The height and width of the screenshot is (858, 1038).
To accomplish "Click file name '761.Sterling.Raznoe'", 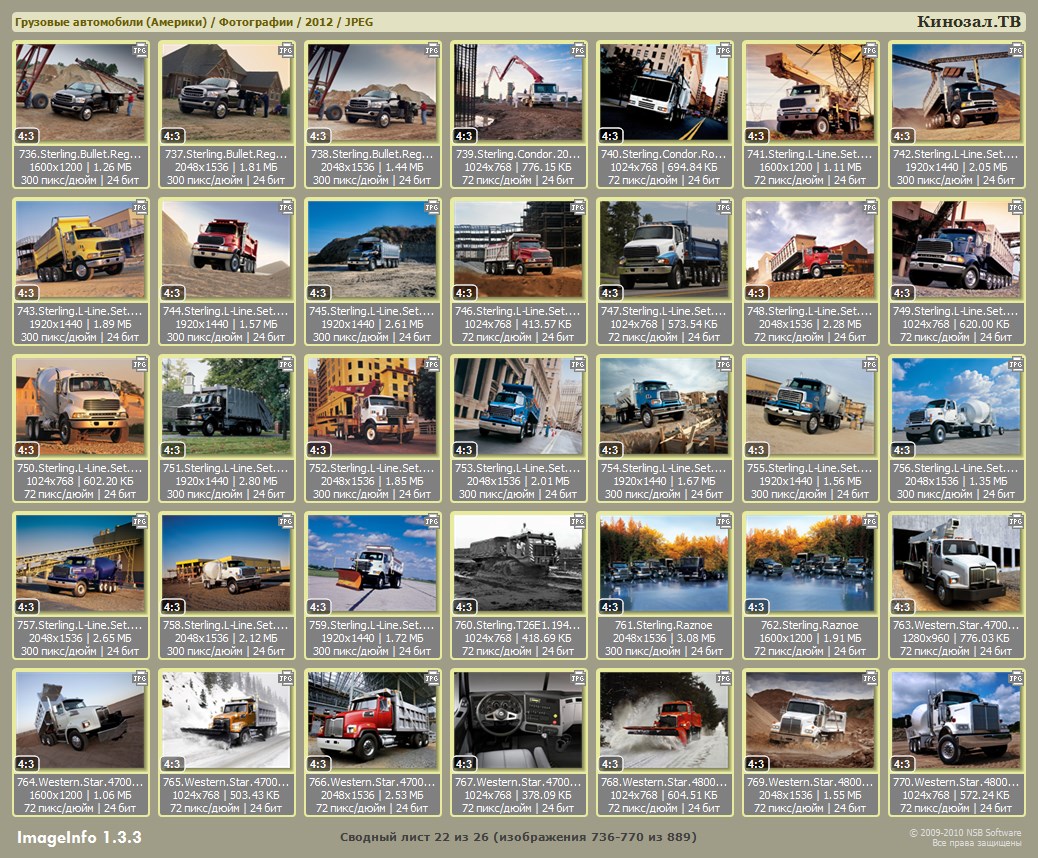I will [x=664, y=625].
